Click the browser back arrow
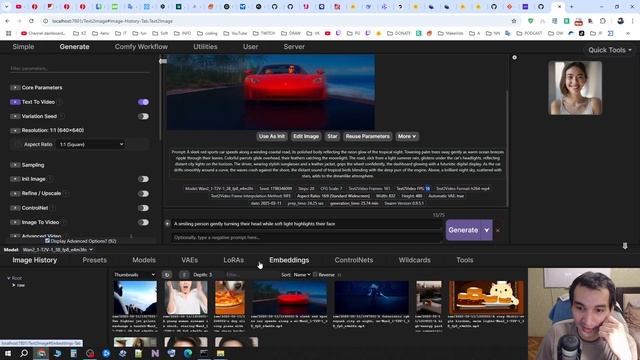The width and height of the screenshot is (640, 360). pyautogui.click(x=7, y=21)
